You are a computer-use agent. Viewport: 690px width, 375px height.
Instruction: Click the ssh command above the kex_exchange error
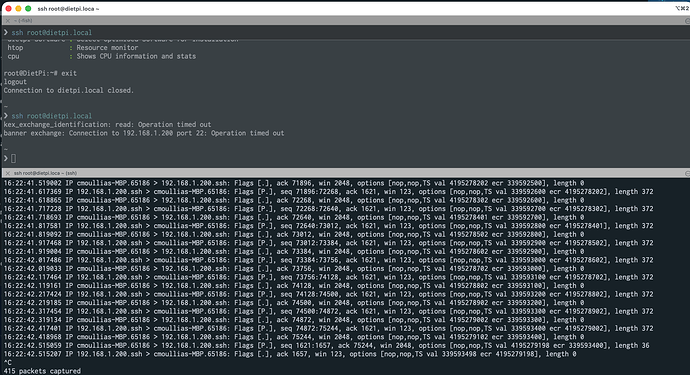[x=52, y=116]
